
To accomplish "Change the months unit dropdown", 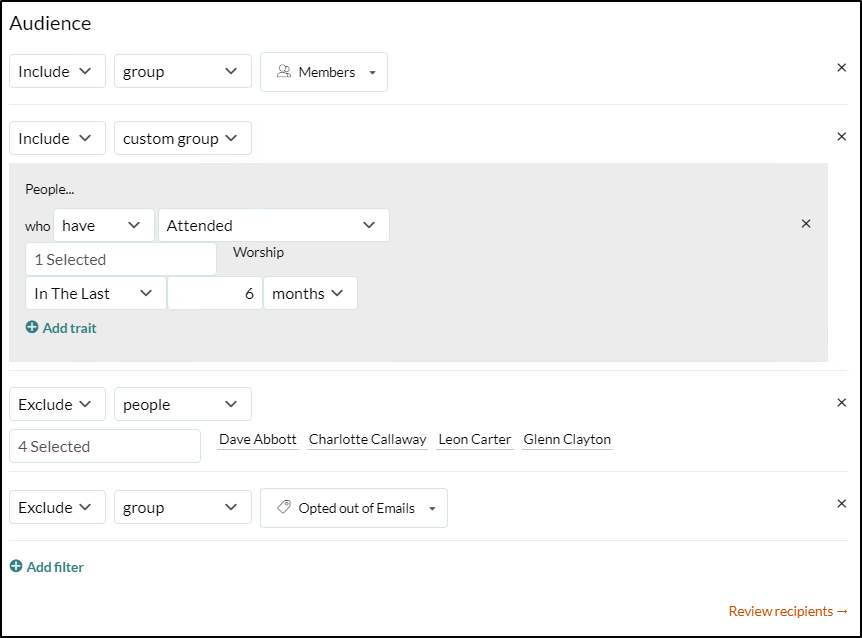I will pyautogui.click(x=309, y=293).
